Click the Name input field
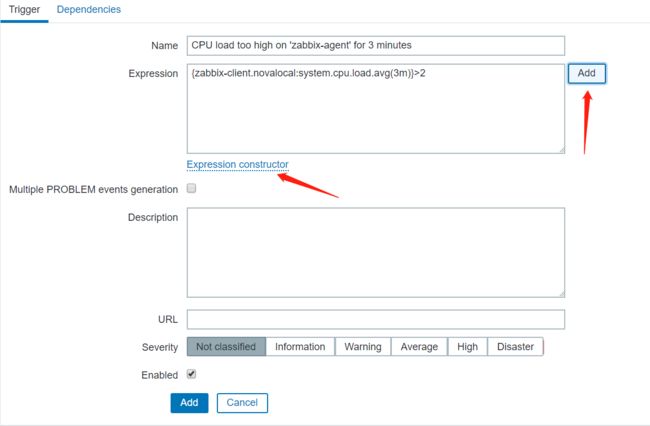Image resolution: width=650 pixels, height=426 pixels. pos(376,46)
